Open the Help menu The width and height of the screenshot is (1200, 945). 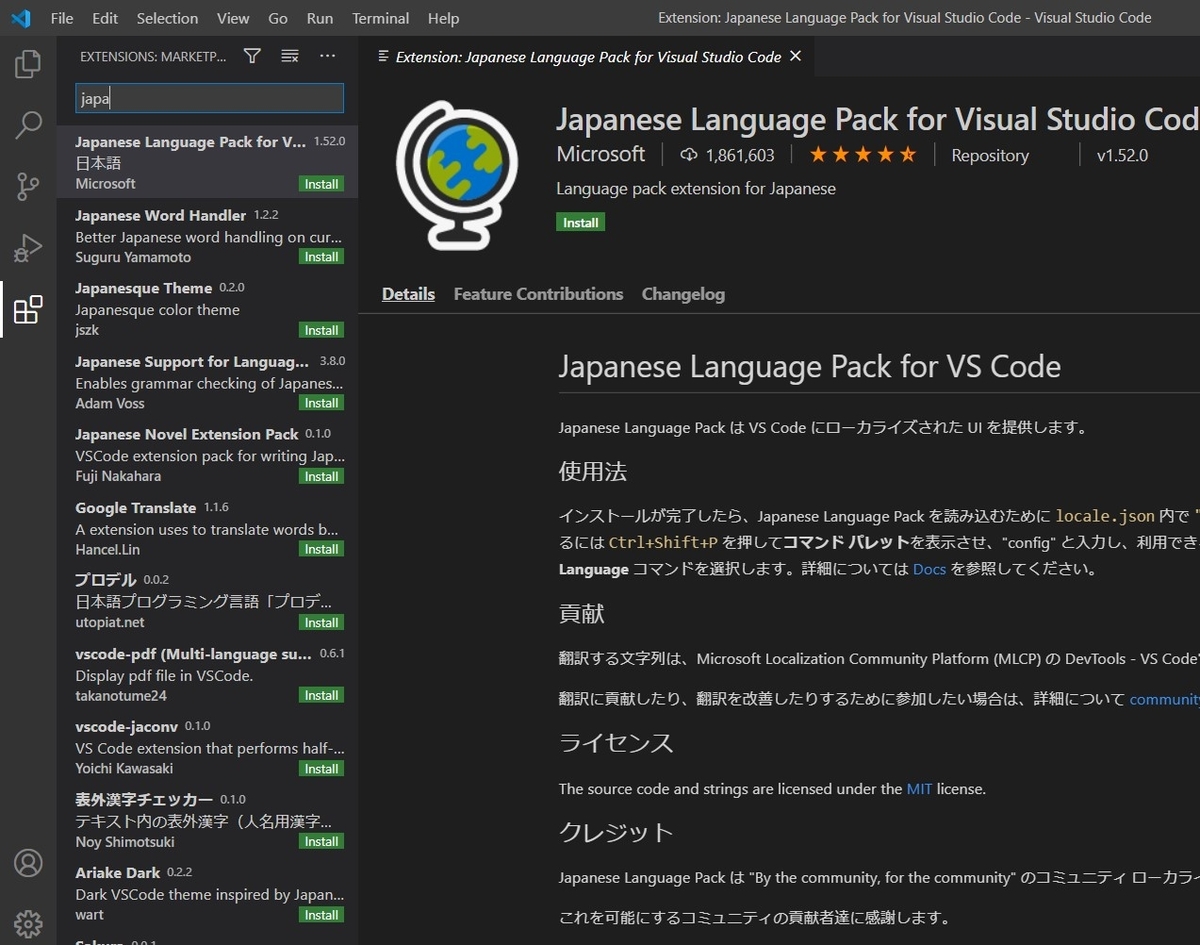pyautogui.click(x=443, y=18)
